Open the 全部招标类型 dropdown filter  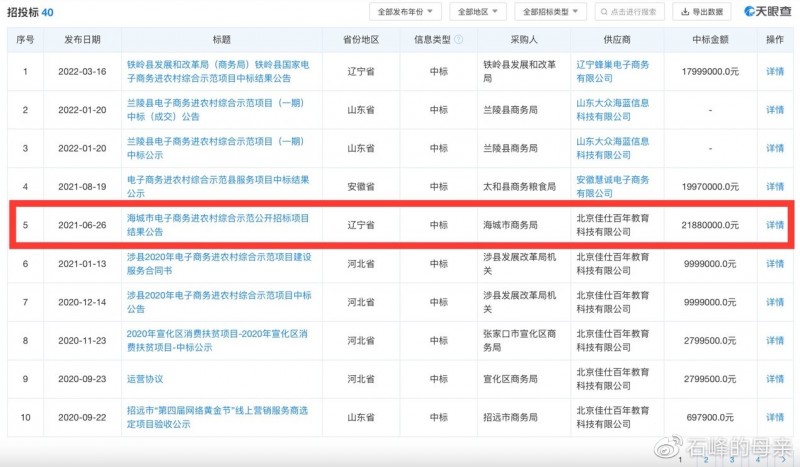coord(553,12)
